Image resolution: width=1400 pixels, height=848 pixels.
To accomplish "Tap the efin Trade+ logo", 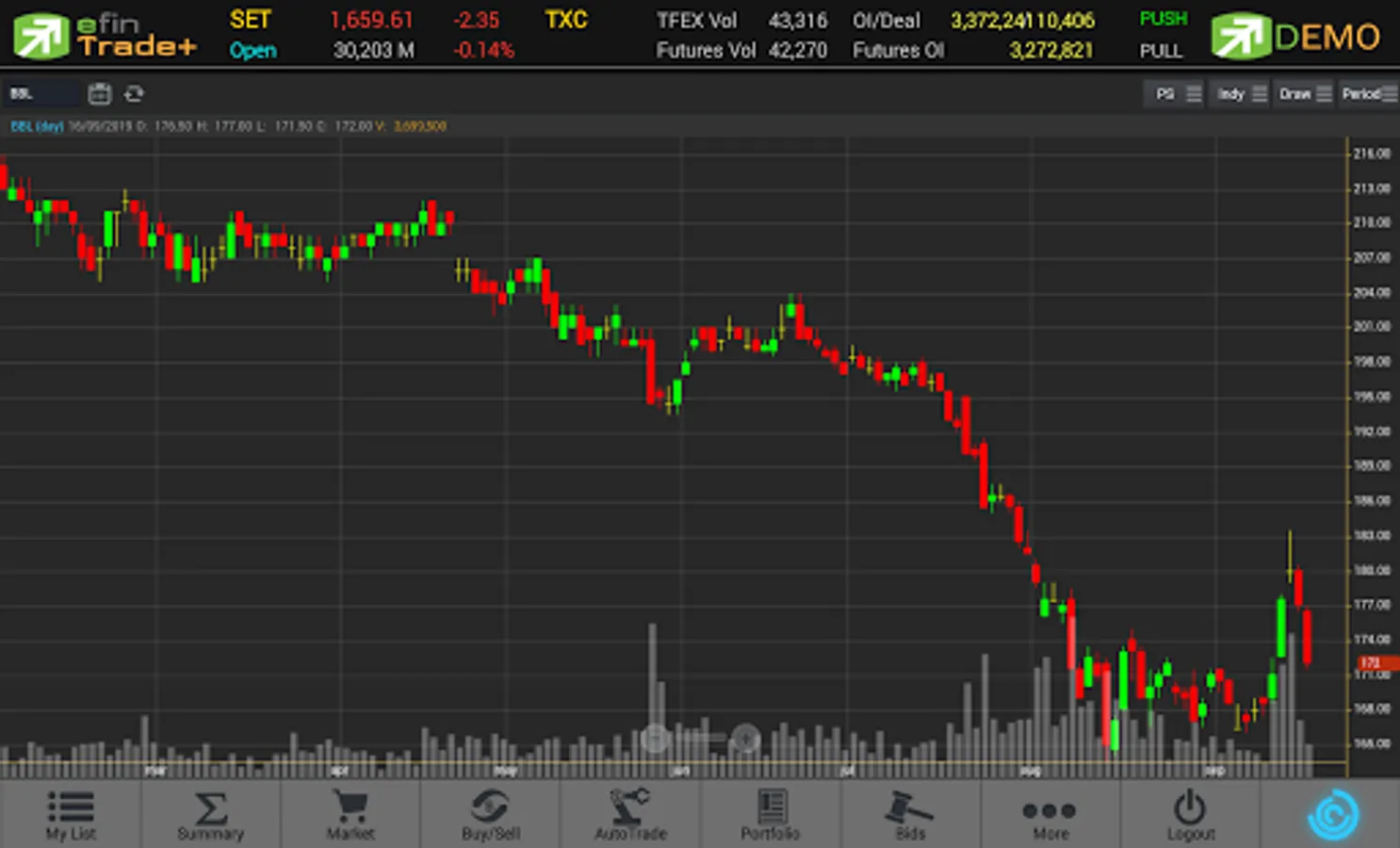I will coord(104,35).
